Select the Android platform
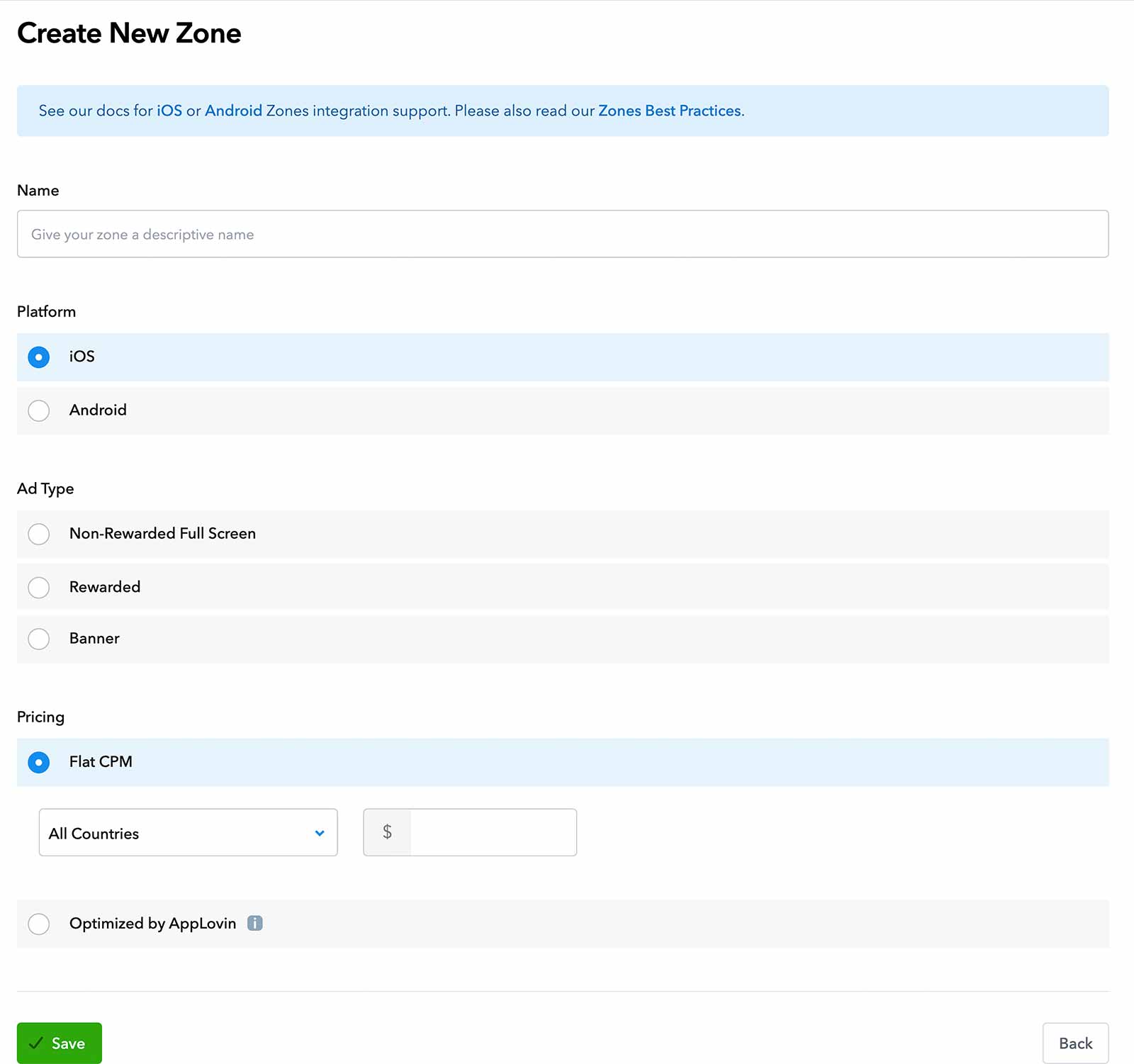The height and width of the screenshot is (1064, 1134). (39, 410)
